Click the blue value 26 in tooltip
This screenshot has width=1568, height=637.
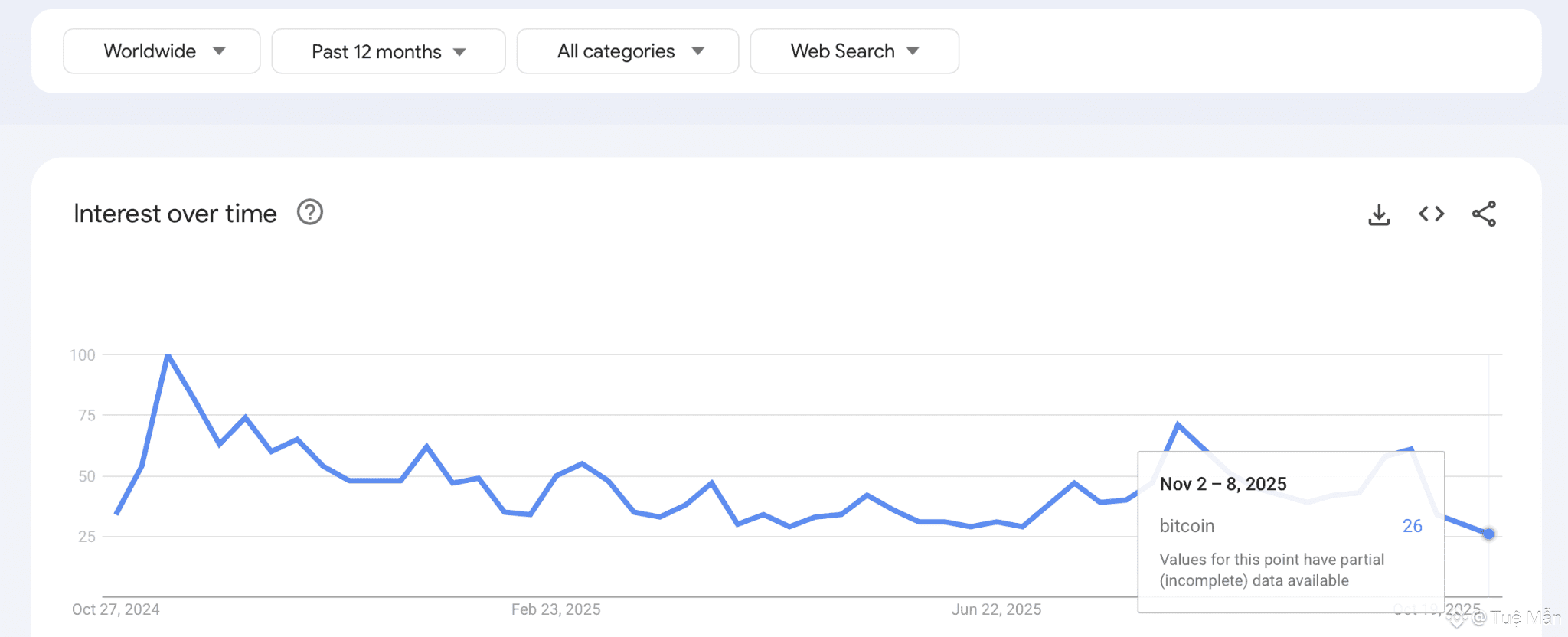[x=1412, y=526]
